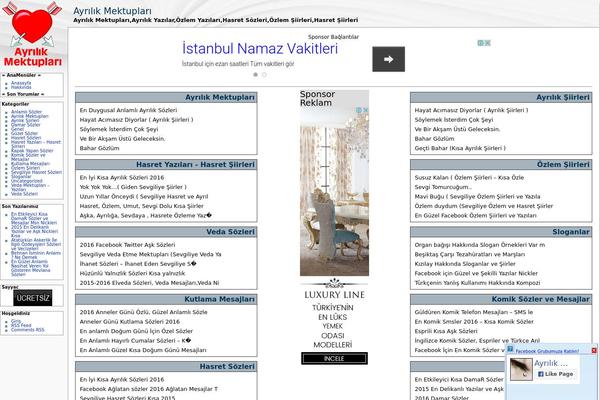Open 2016 Facebook Twitter Aşk Sözleri post
This screenshot has height=400, width=600.
point(127,245)
